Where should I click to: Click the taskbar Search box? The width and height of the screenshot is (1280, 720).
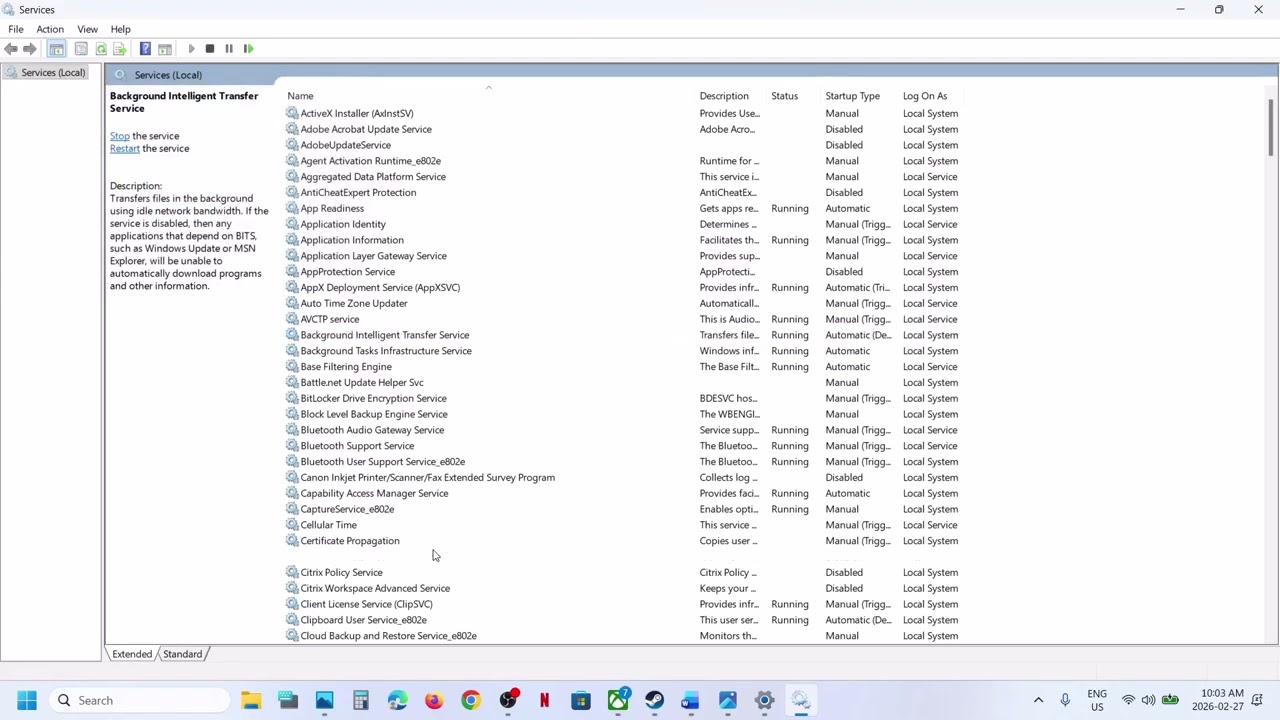(140, 700)
